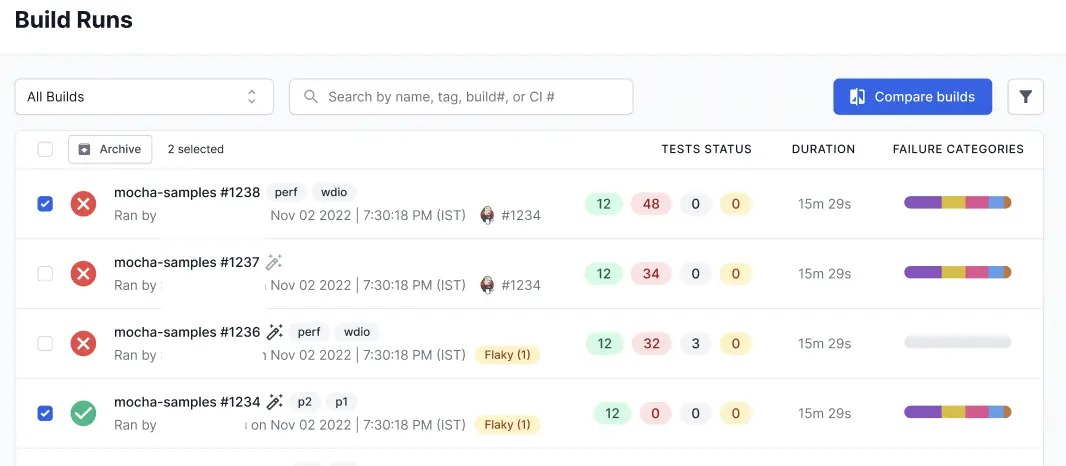
Task: Click magic wand icon beside mocha-samples #1236
Action: tap(275, 332)
